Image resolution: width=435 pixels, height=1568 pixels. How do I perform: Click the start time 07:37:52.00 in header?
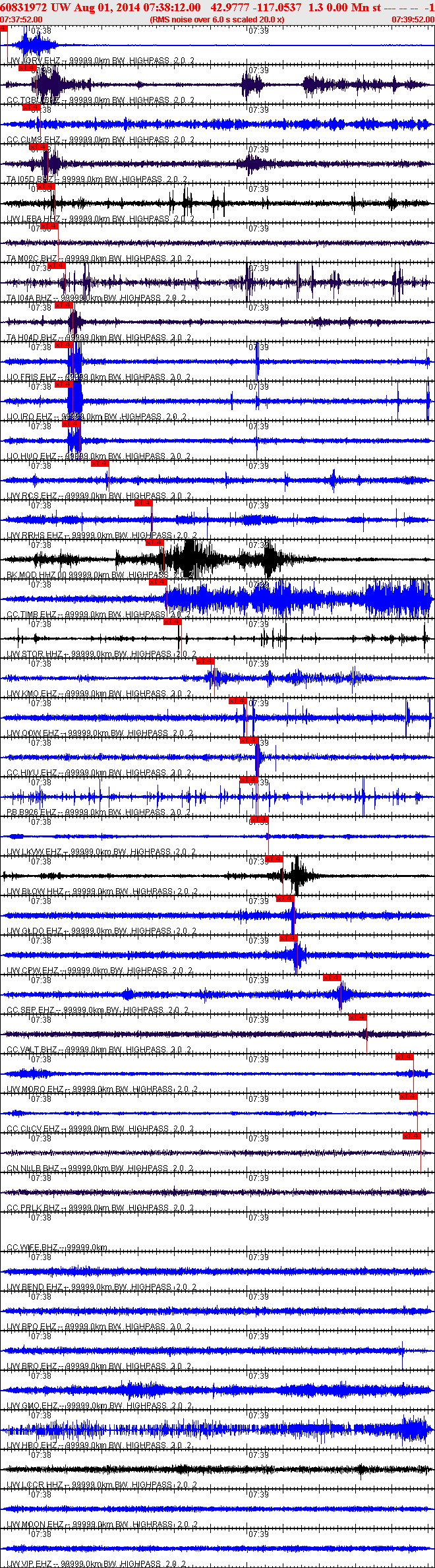21,20
